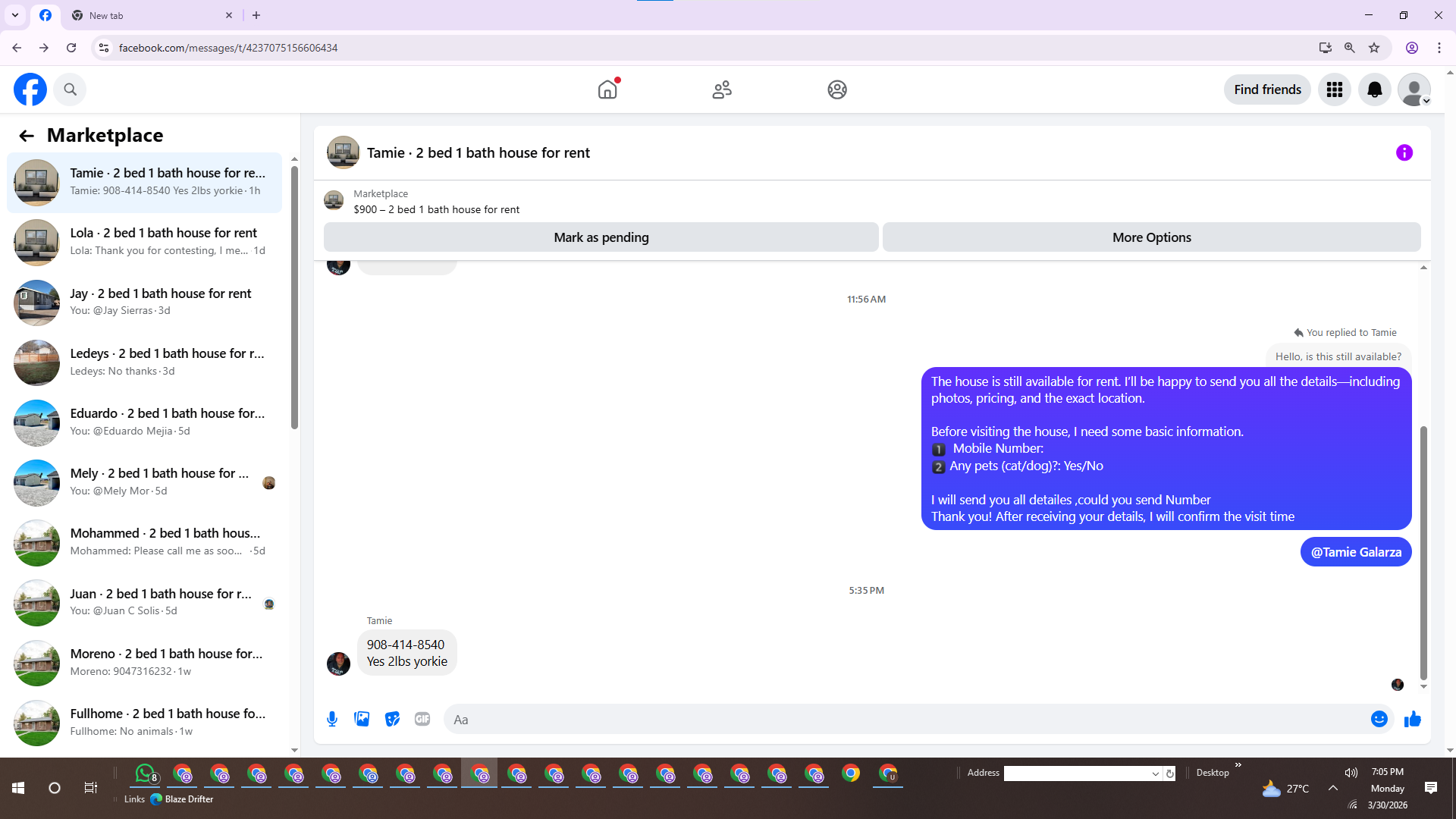
Task: Click the More Options button
Action: (1151, 237)
